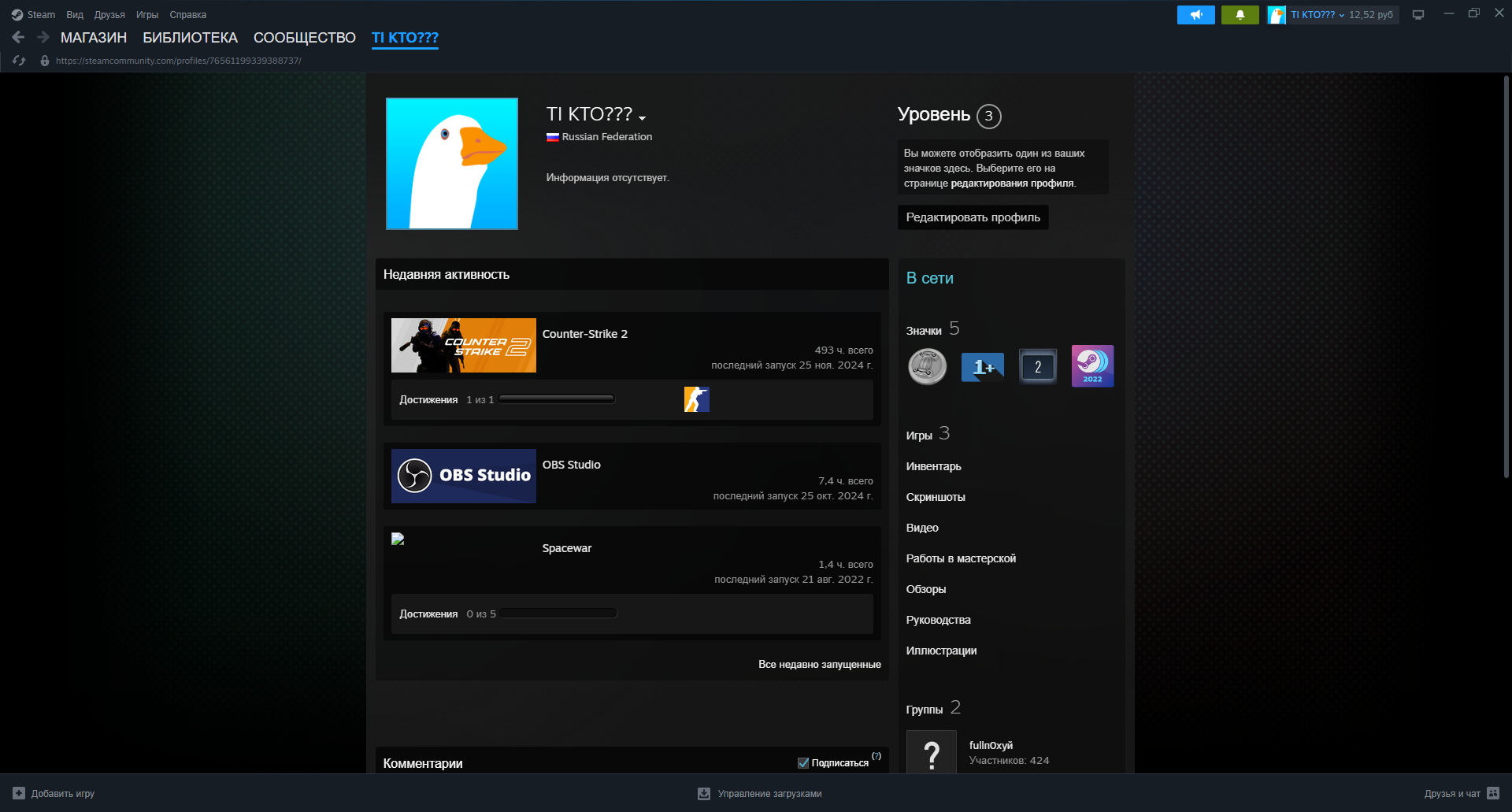Open the Community Ambassador coin badge
The width and height of the screenshot is (1512, 812).
pyautogui.click(x=928, y=366)
